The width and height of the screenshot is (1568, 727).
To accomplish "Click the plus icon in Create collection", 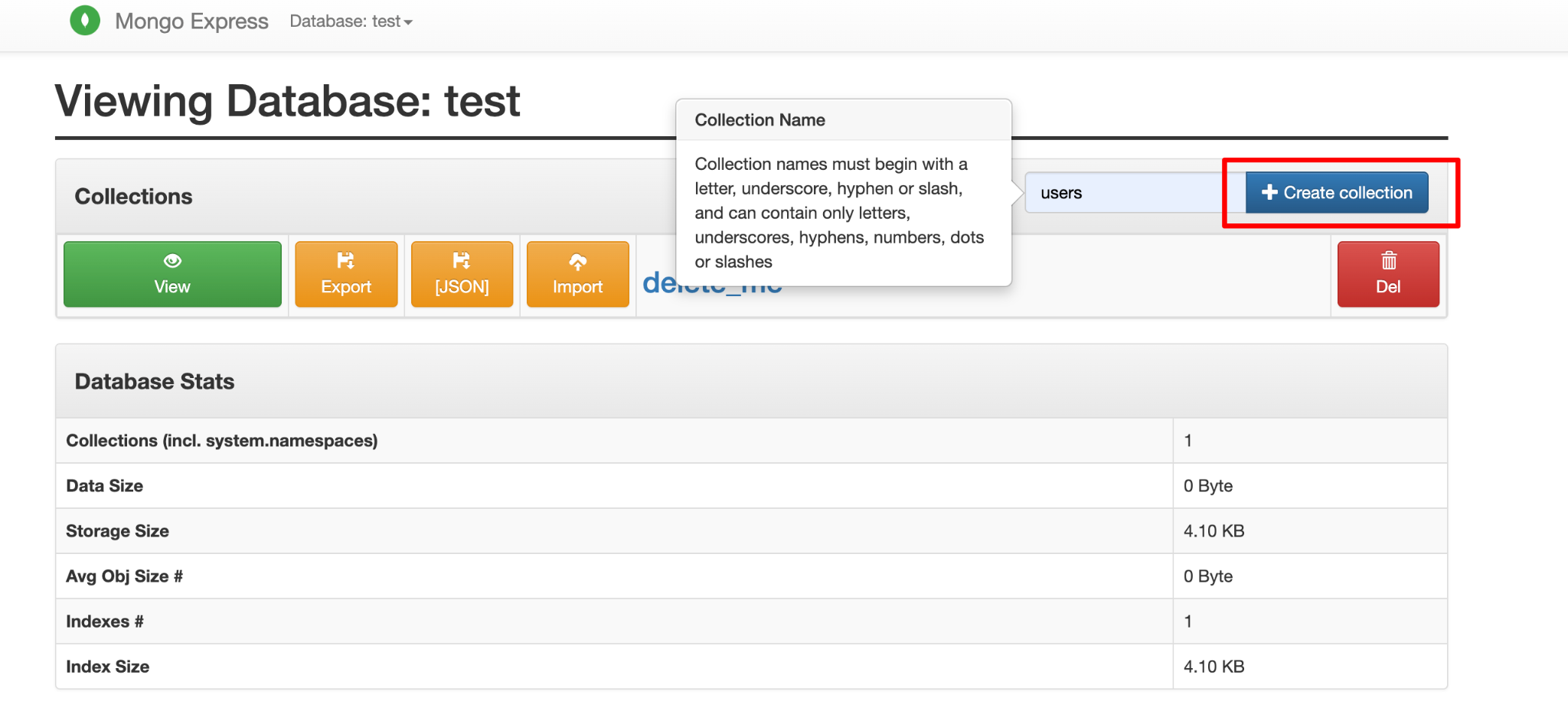I will [x=1269, y=192].
